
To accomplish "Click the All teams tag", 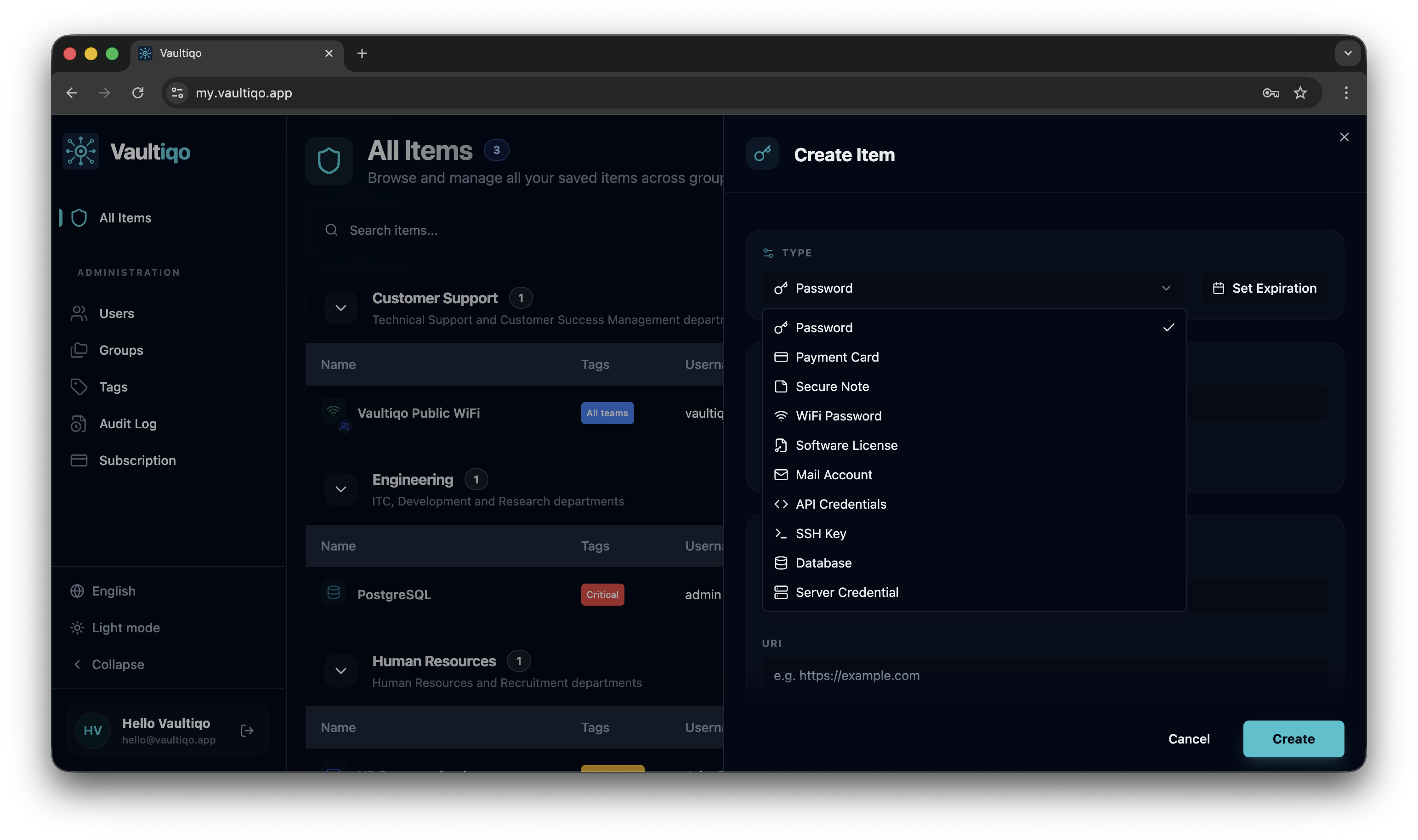I will point(607,413).
